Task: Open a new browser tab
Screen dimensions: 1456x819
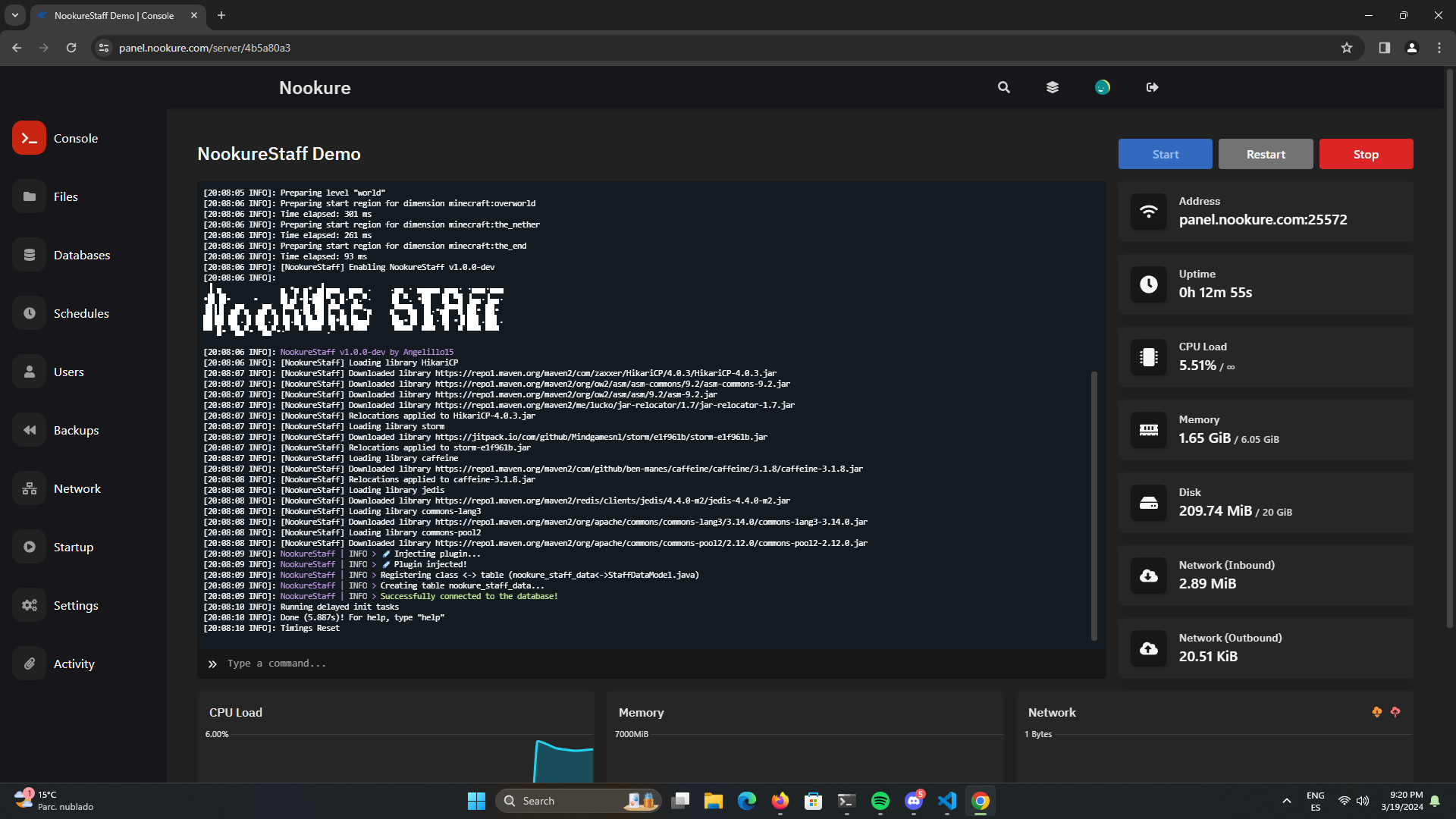Action: click(x=221, y=15)
